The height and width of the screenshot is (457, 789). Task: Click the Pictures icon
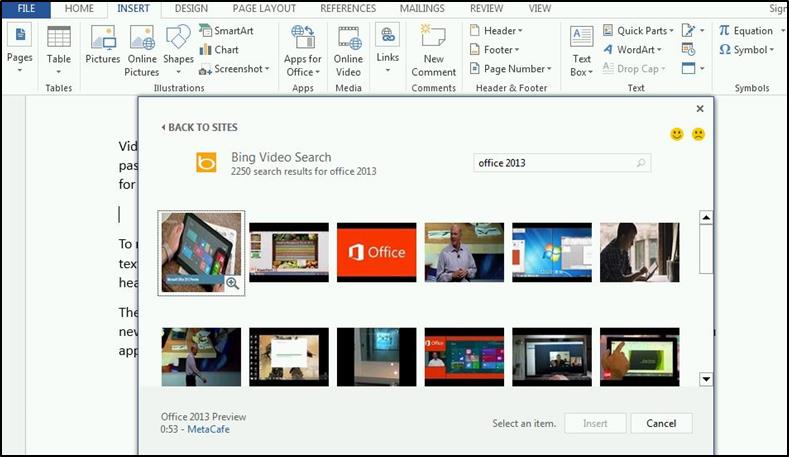pyautogui.click(x=103, y=45)
